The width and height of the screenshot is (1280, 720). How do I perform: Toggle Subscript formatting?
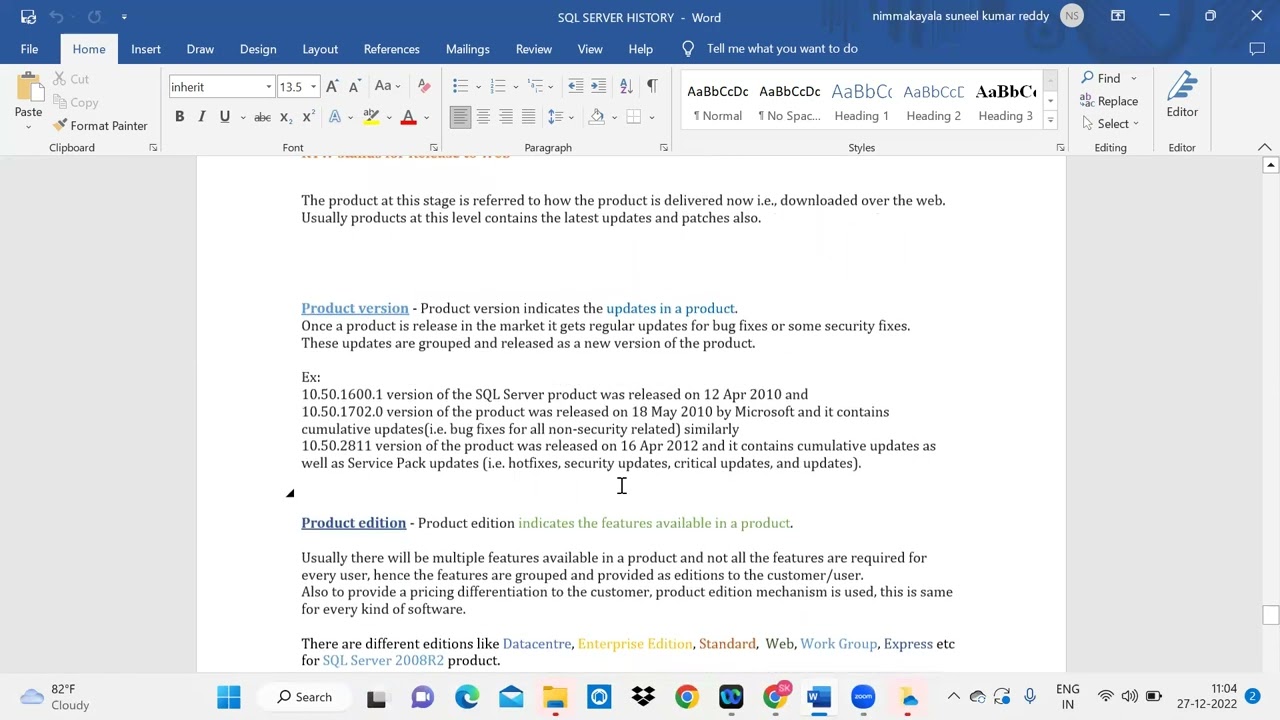point(285,117)
